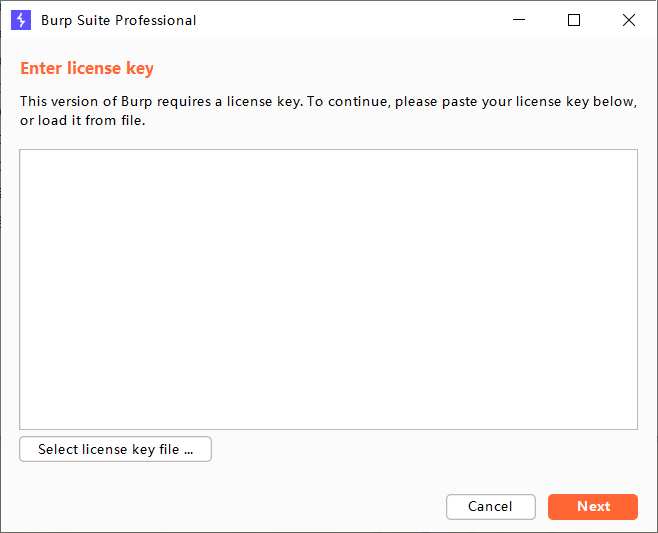
Task: Cancel the license key entry
Action: click(490, 507)
